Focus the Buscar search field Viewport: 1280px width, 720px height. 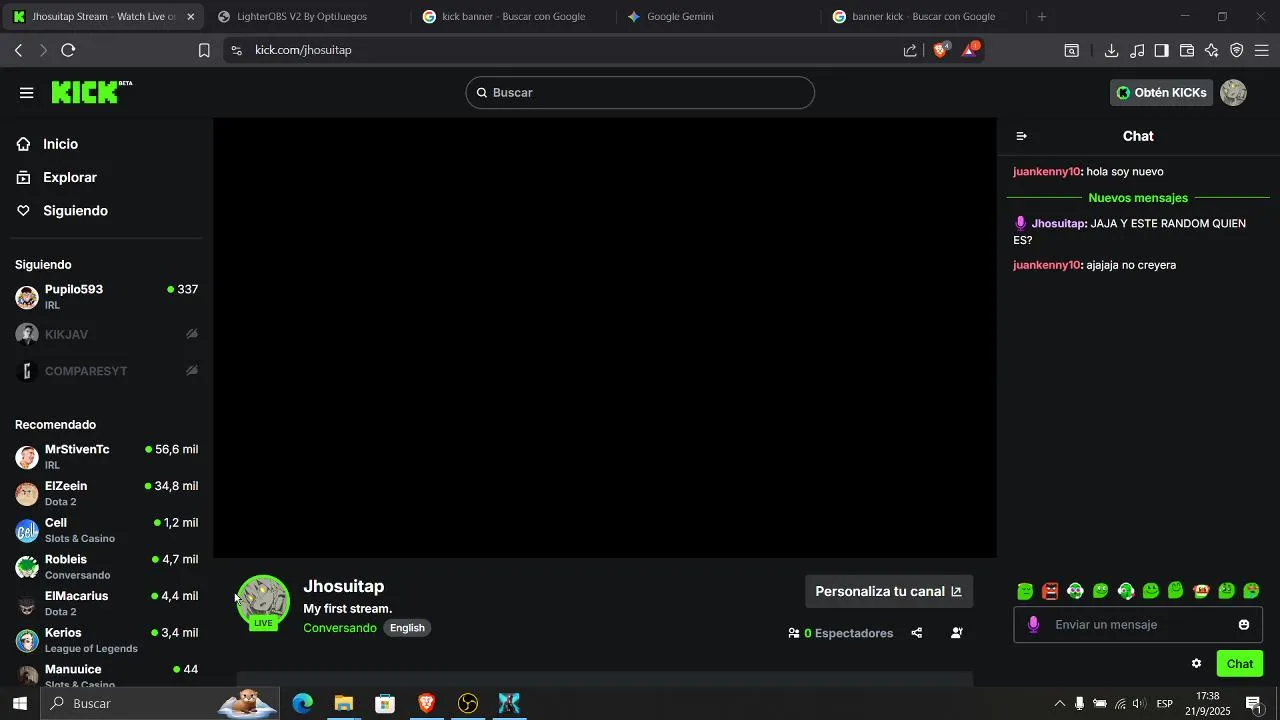pyautogui.click(x=640, y=93)
